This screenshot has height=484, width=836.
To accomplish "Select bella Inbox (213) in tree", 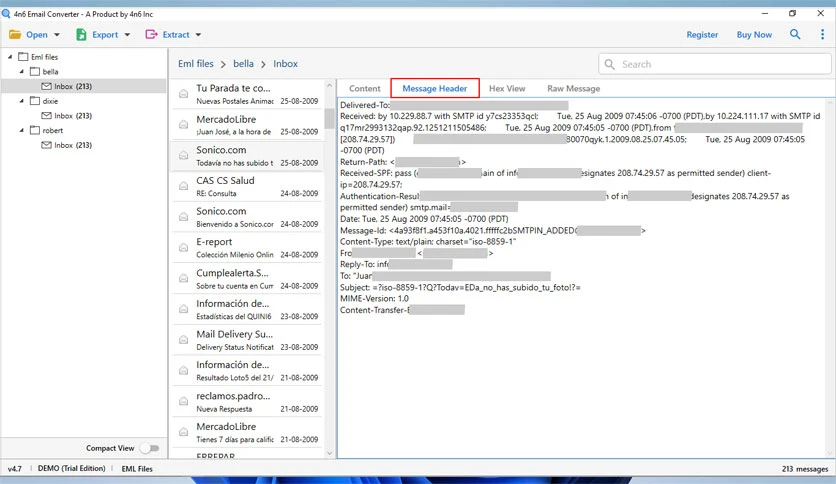I will tap(84, 86).
